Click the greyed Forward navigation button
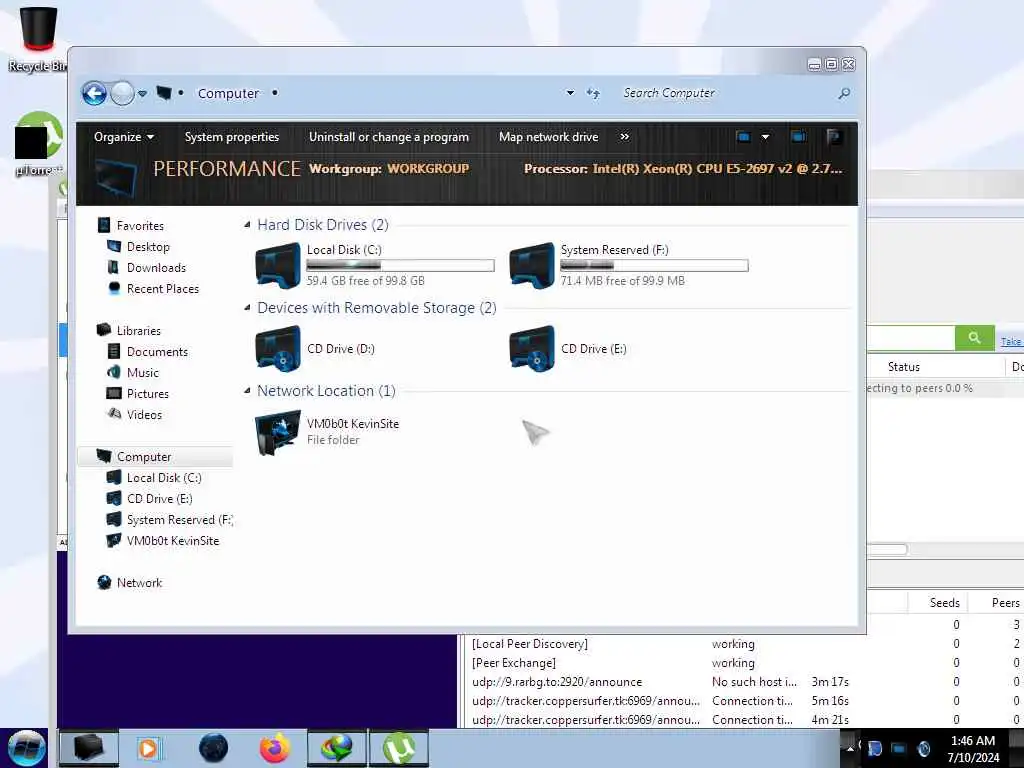The image size is (1024, 768). (x=122, y=93)
